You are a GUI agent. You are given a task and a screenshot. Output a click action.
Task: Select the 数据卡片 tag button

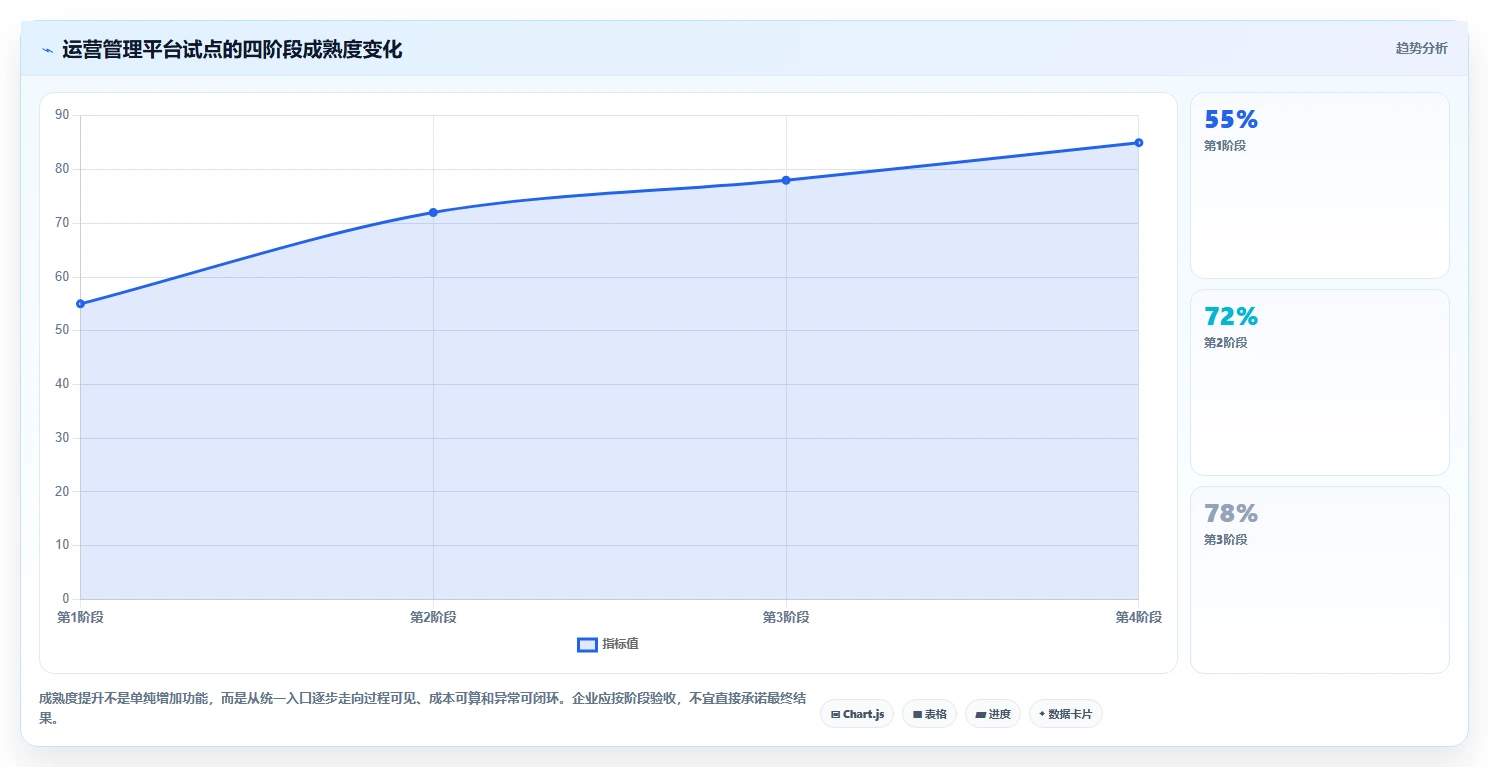(1066, 714)
